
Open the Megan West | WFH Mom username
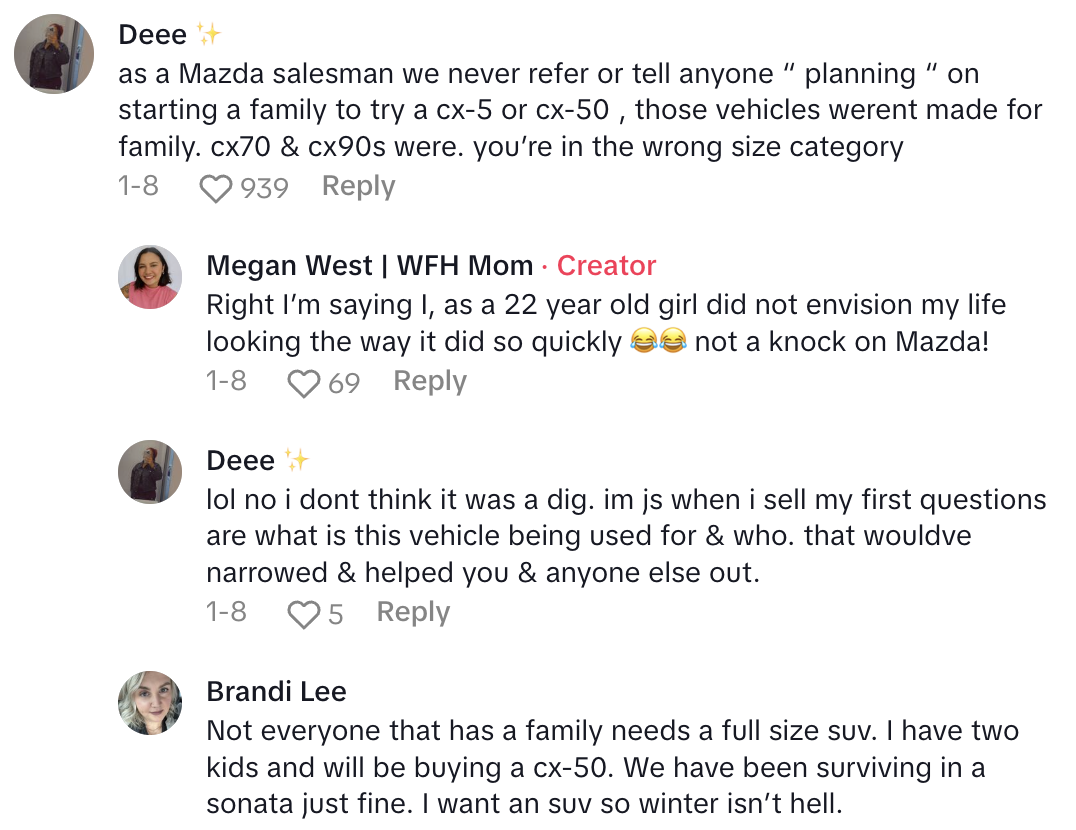369,266
